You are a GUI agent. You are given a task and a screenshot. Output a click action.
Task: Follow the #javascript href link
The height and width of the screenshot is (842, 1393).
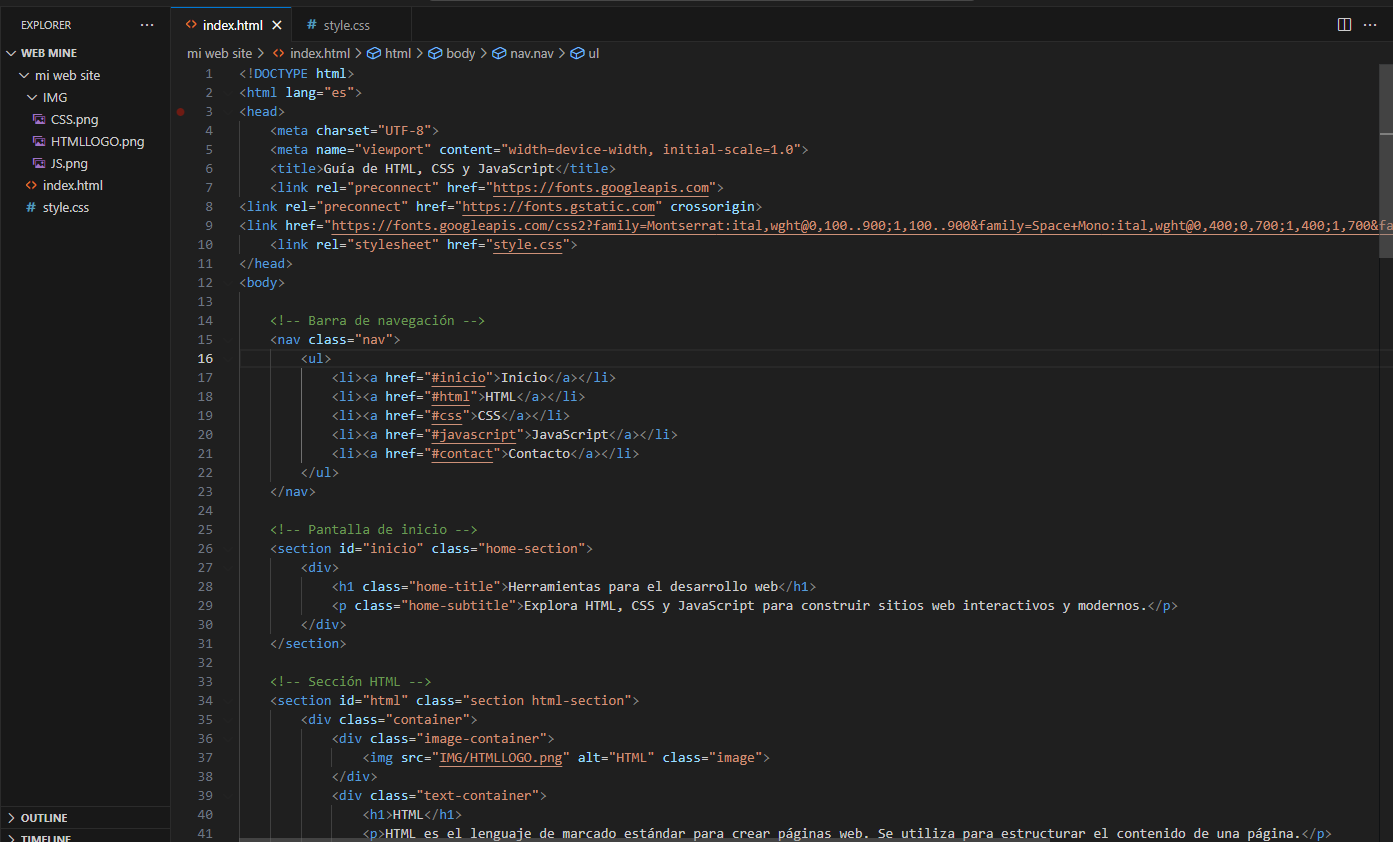(x=474, y=435)
